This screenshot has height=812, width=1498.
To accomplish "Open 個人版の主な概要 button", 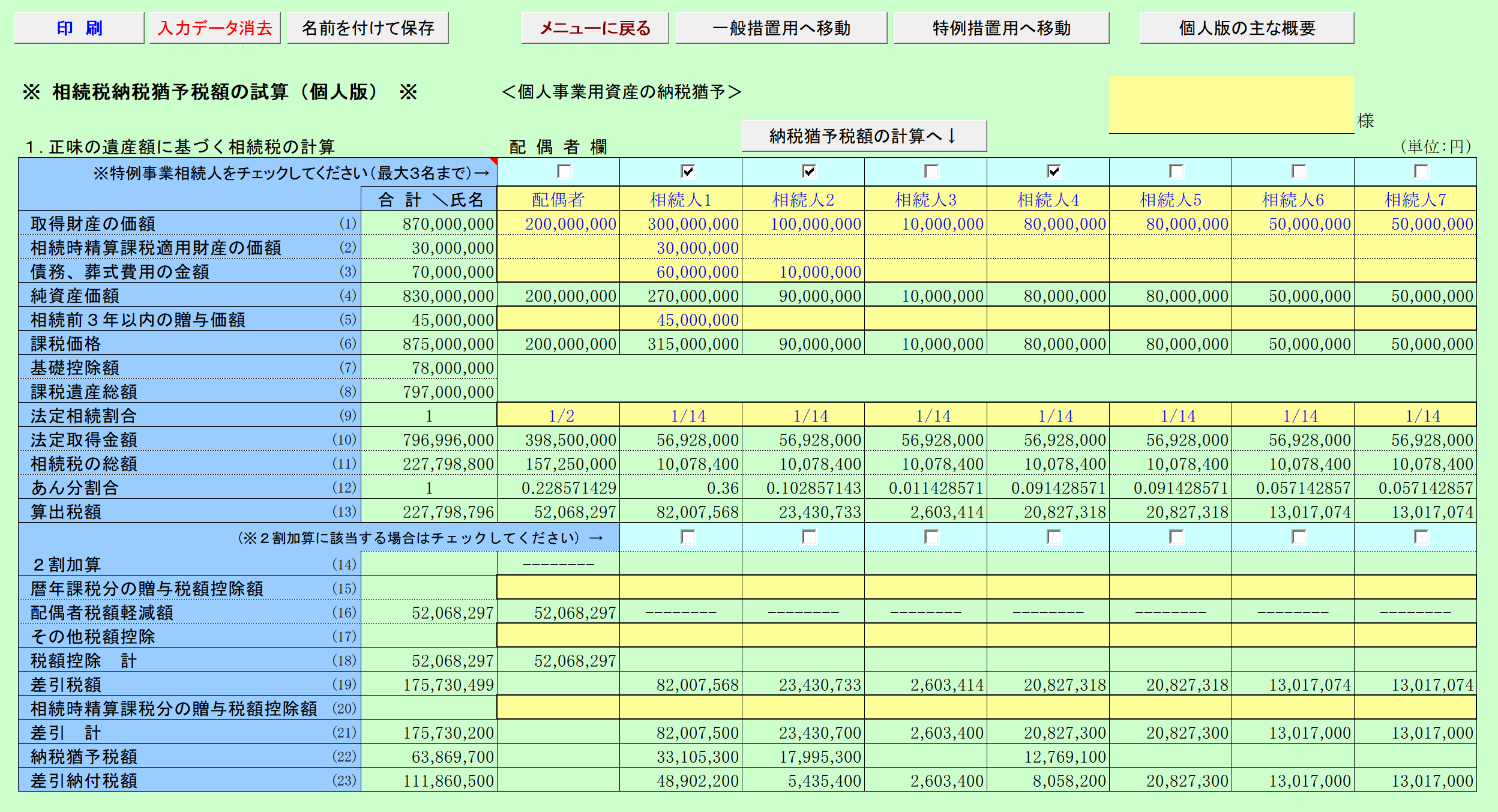I will [x=1247, y=28].
